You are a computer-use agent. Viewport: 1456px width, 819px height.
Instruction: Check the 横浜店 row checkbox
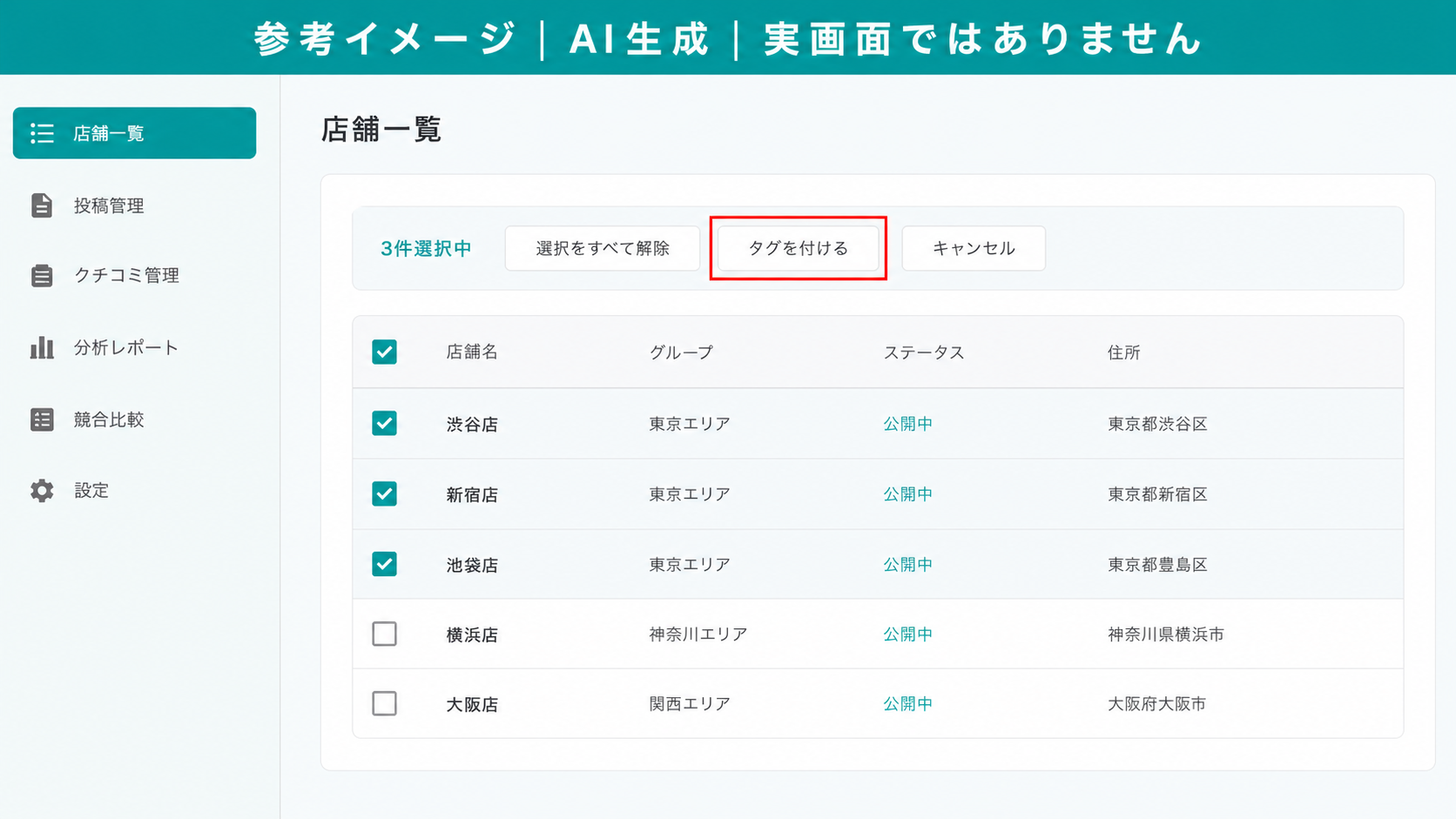[x=384, y=634]
